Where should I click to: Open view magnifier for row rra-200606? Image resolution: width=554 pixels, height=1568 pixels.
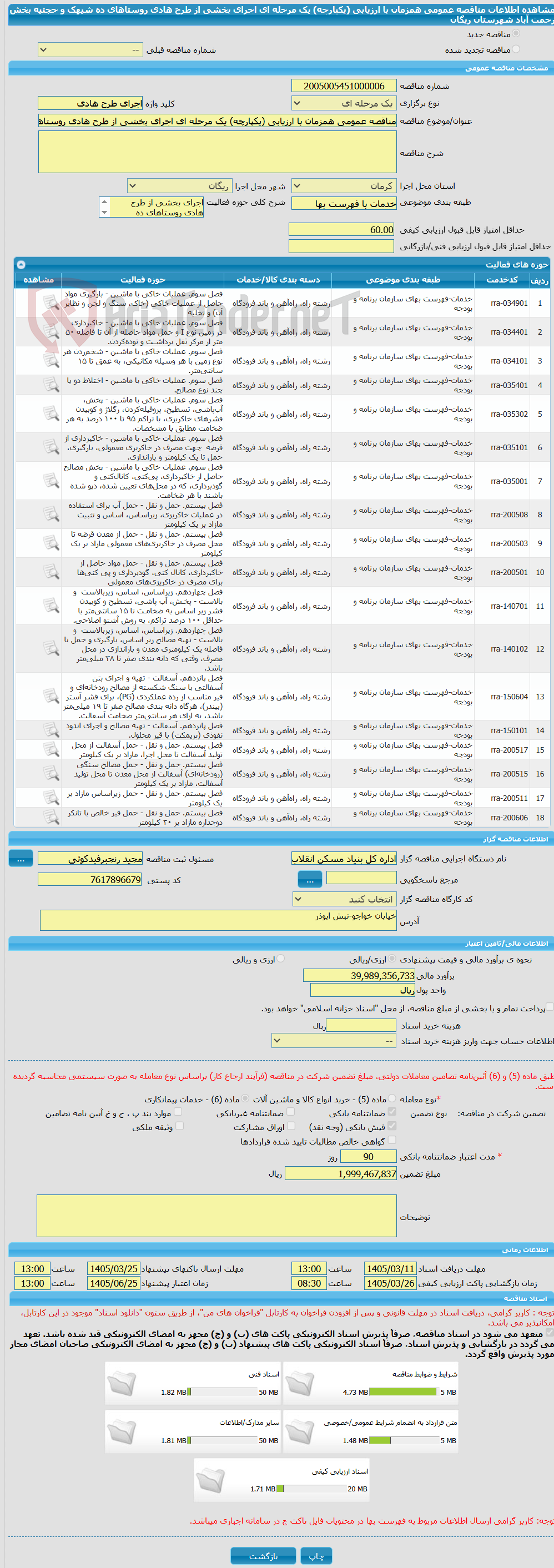tap(51, 817)
